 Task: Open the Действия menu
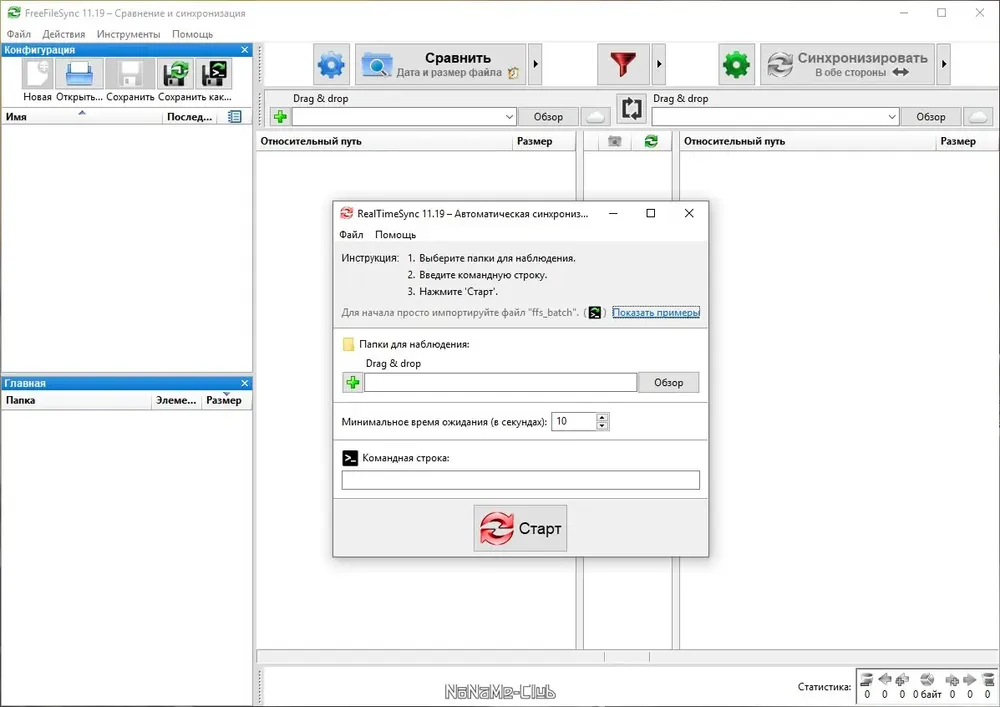tap(64, 34)
